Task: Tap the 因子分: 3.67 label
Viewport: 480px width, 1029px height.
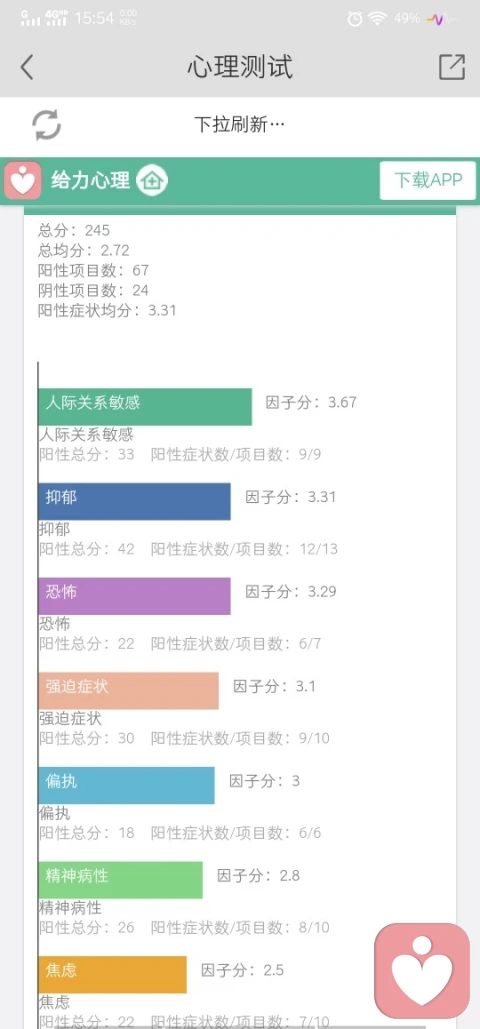Action: click(x=311, y=402)
